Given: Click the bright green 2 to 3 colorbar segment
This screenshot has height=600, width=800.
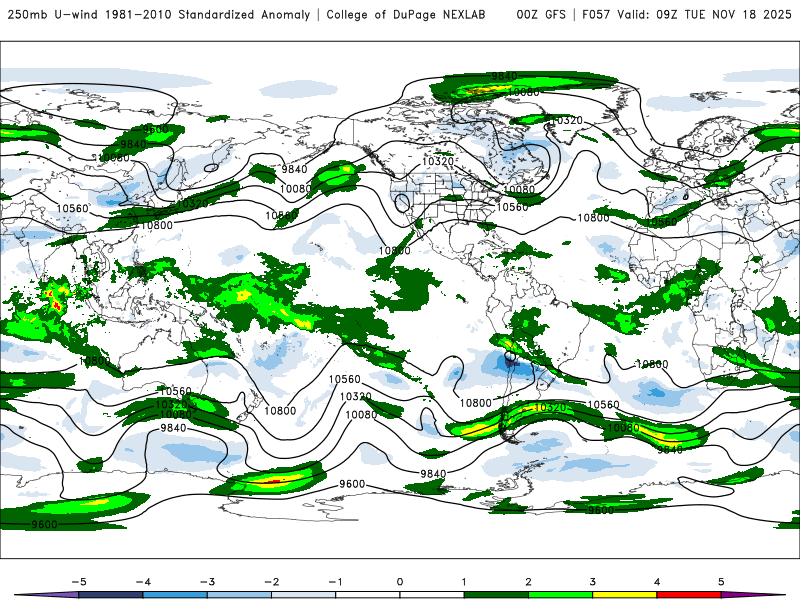Looking at the screenshot, I should (x=560, y=595).
